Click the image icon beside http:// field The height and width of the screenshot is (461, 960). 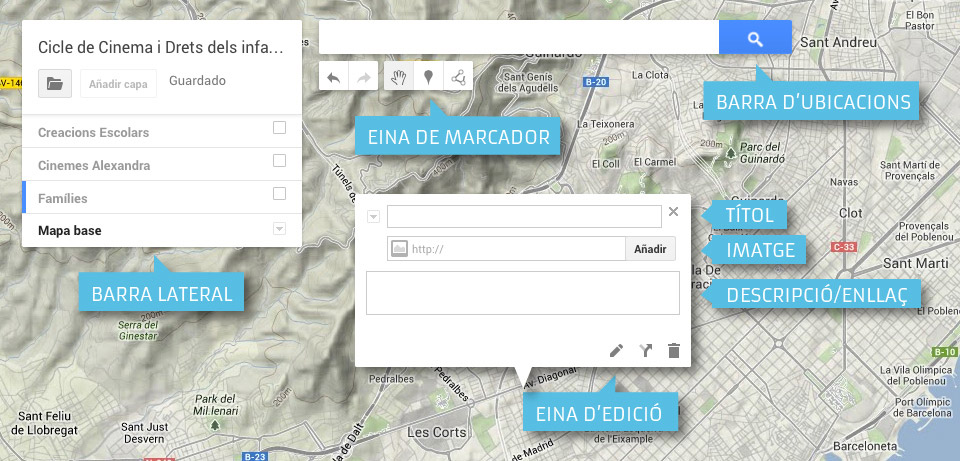[x=399, y=249]
